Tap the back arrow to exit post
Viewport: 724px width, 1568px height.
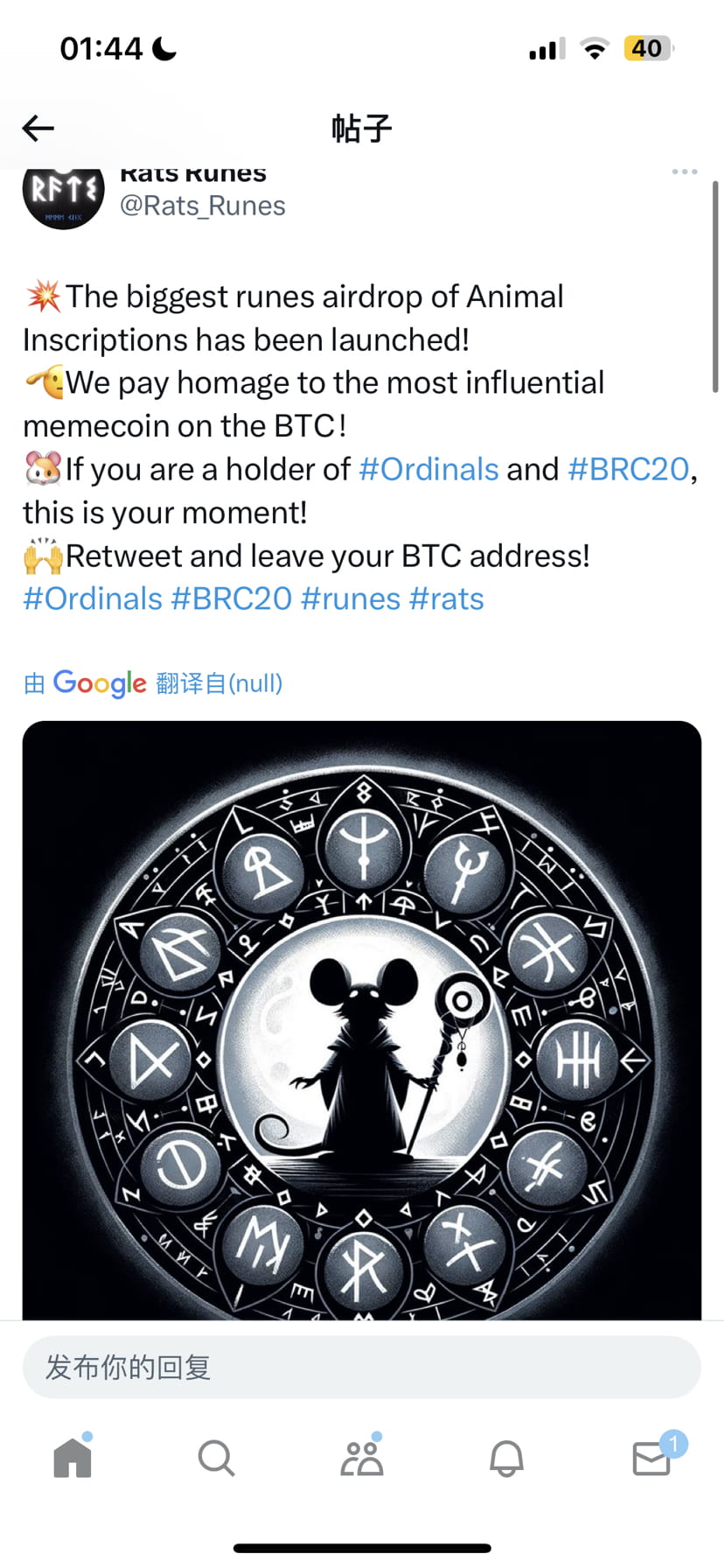(x=37, y=128)
